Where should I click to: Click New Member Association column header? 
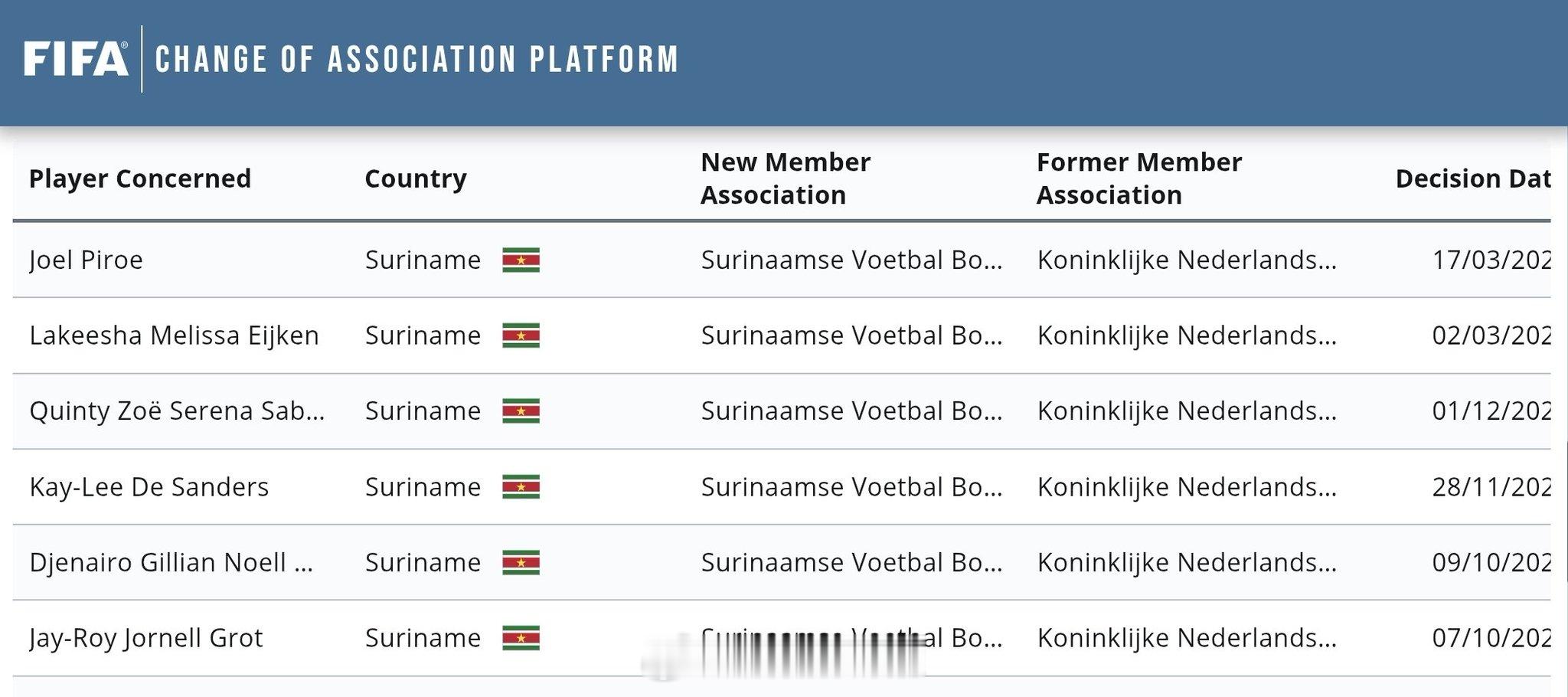(785, 178)
